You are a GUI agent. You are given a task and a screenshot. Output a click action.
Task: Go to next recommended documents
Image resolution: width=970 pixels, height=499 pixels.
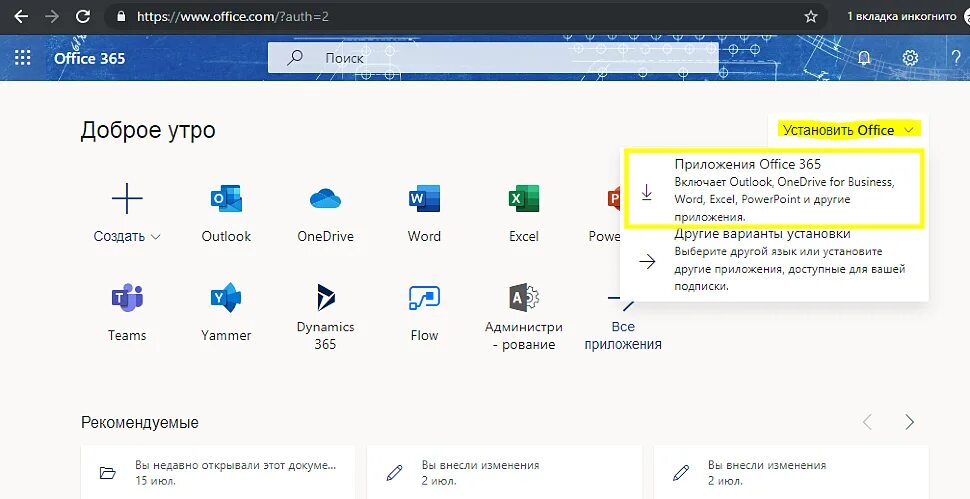pyautogui.click(x=909, y=422)
